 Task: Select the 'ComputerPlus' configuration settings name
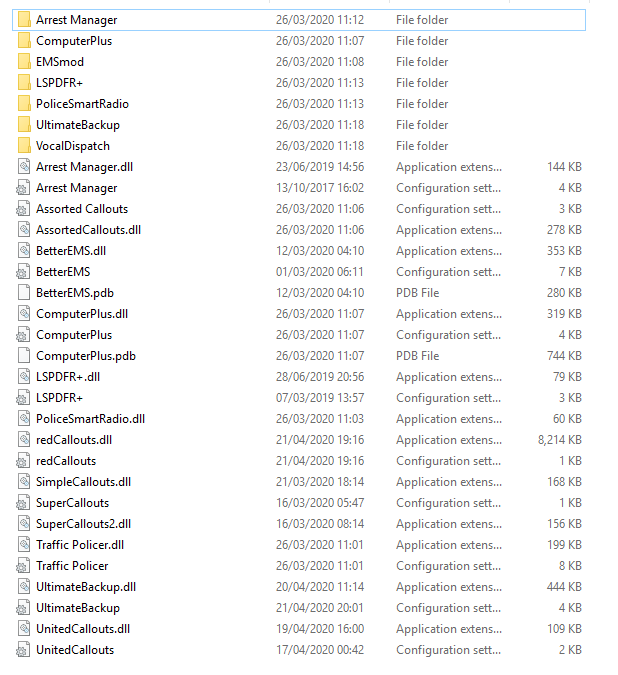tap(74, 335)
